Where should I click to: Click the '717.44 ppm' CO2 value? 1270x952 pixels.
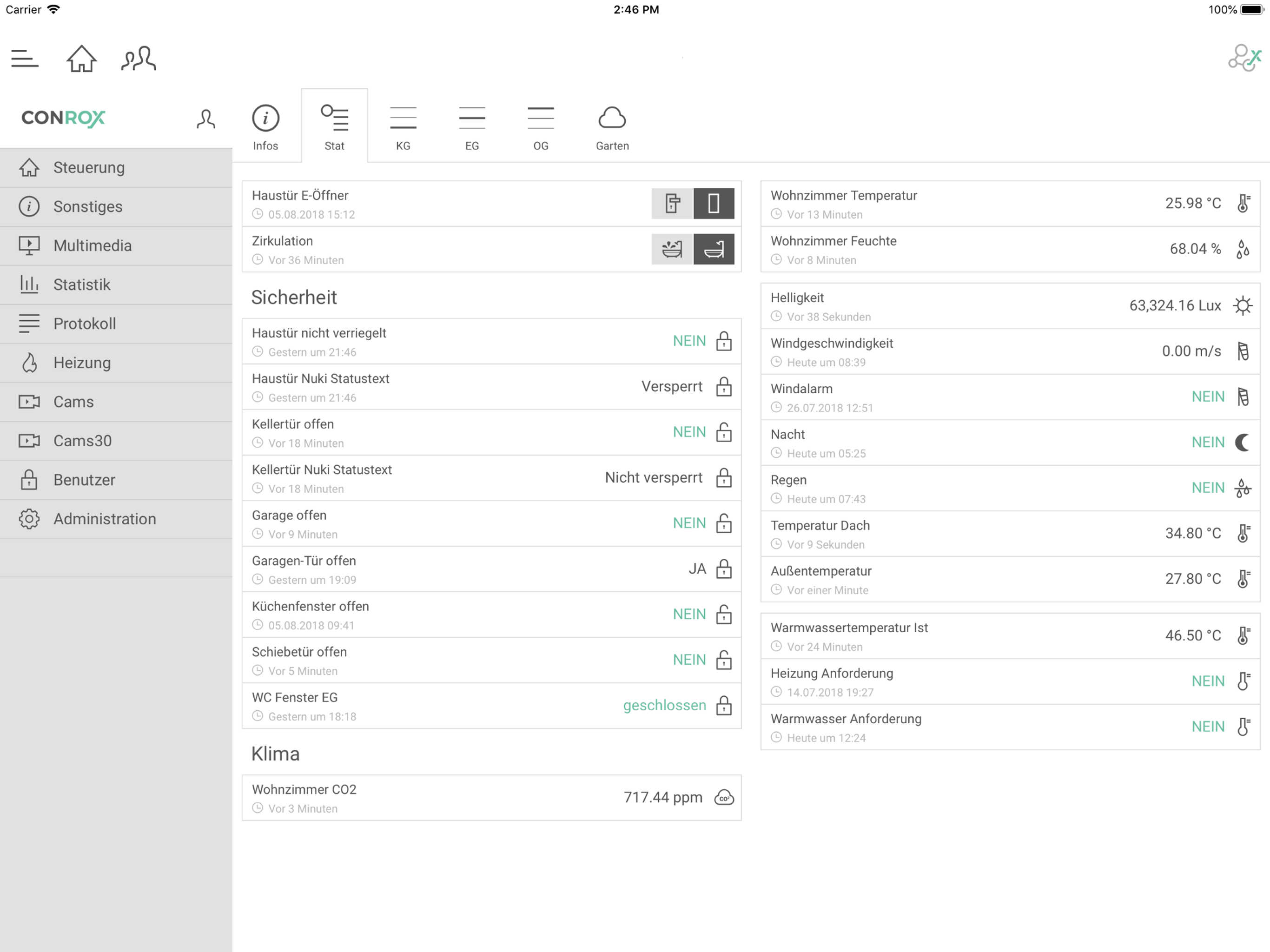click(x=663, y=798)
